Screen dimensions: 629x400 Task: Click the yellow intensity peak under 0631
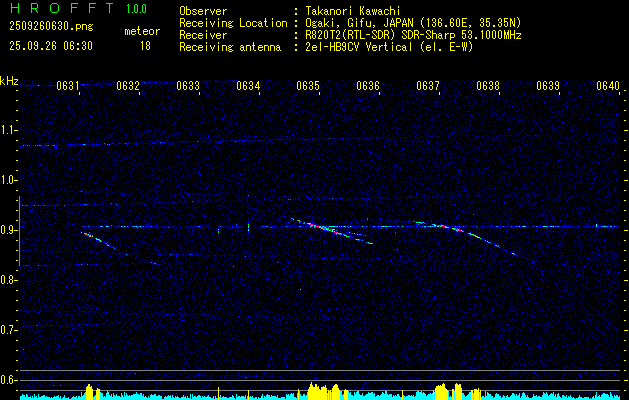[x=93, y=392]
